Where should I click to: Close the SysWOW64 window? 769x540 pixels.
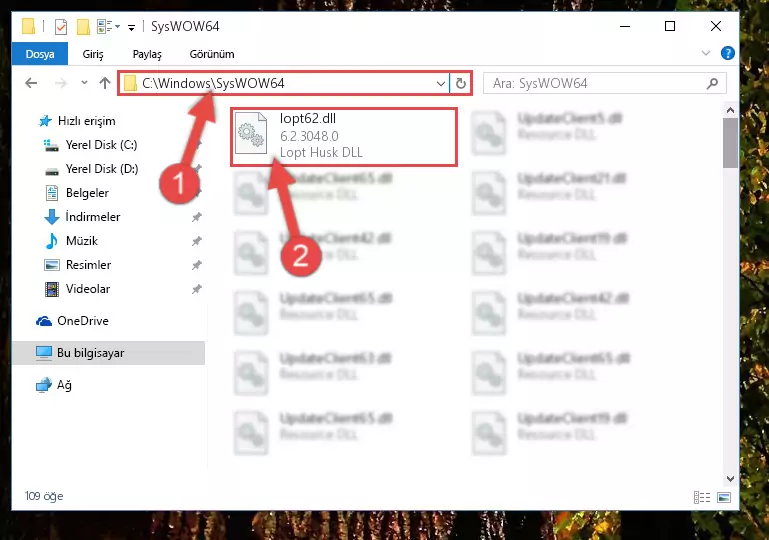(716, 26)
